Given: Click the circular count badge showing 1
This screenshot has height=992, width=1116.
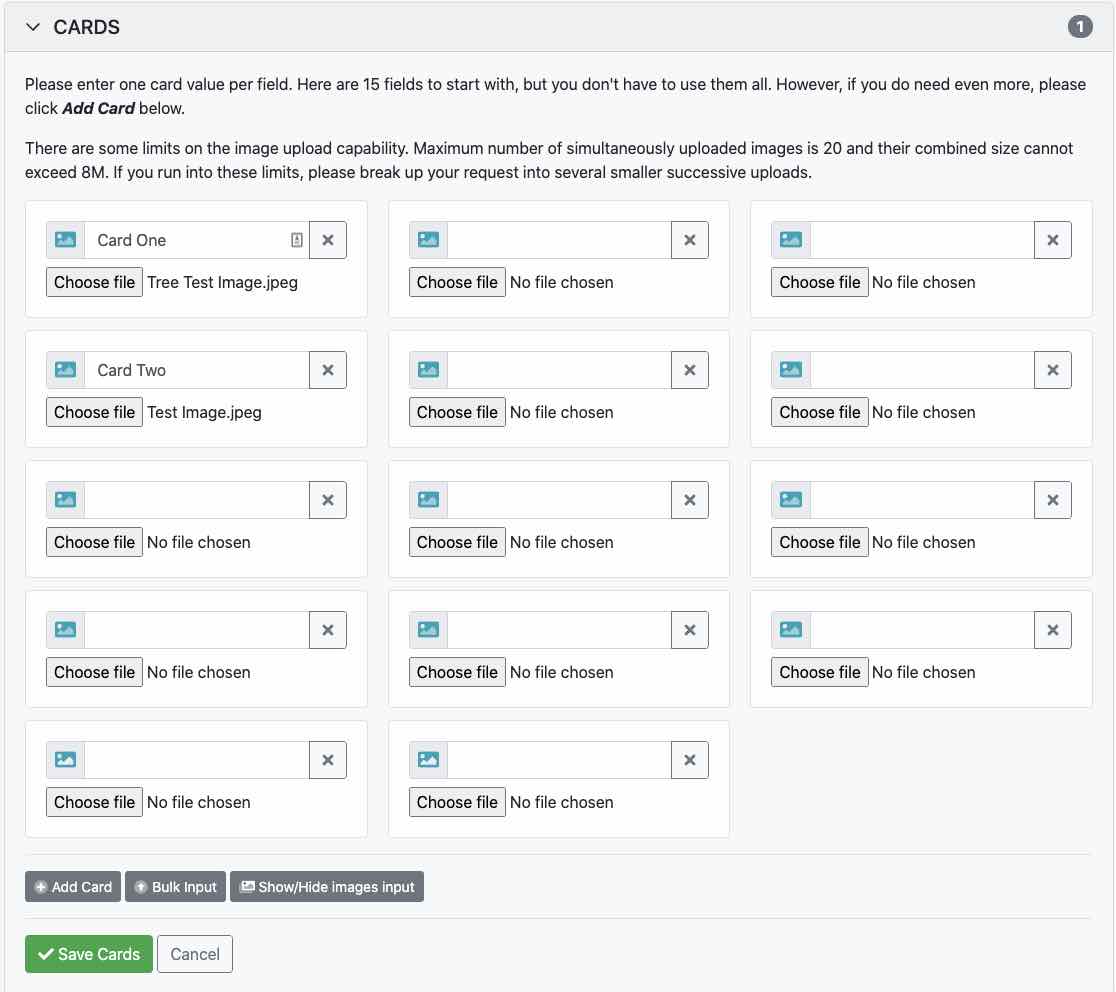Looking at the screenshot, I should (x=1080, y=27).
